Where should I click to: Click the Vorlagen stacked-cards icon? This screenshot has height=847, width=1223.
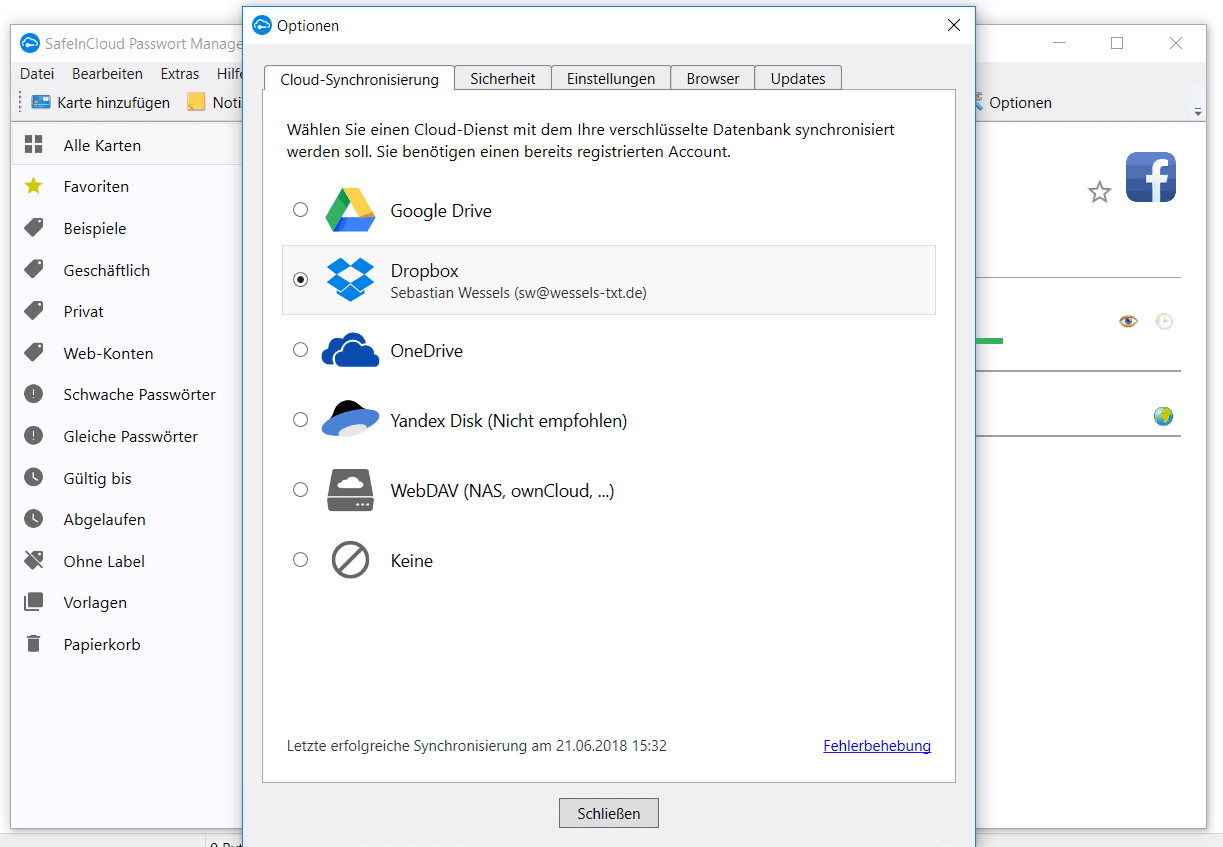[34, 602]
